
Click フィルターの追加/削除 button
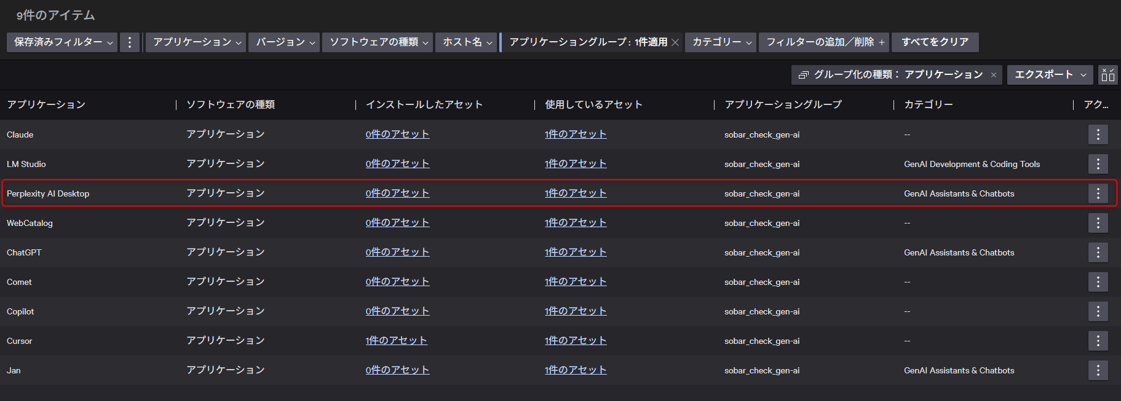coord(823,42)
